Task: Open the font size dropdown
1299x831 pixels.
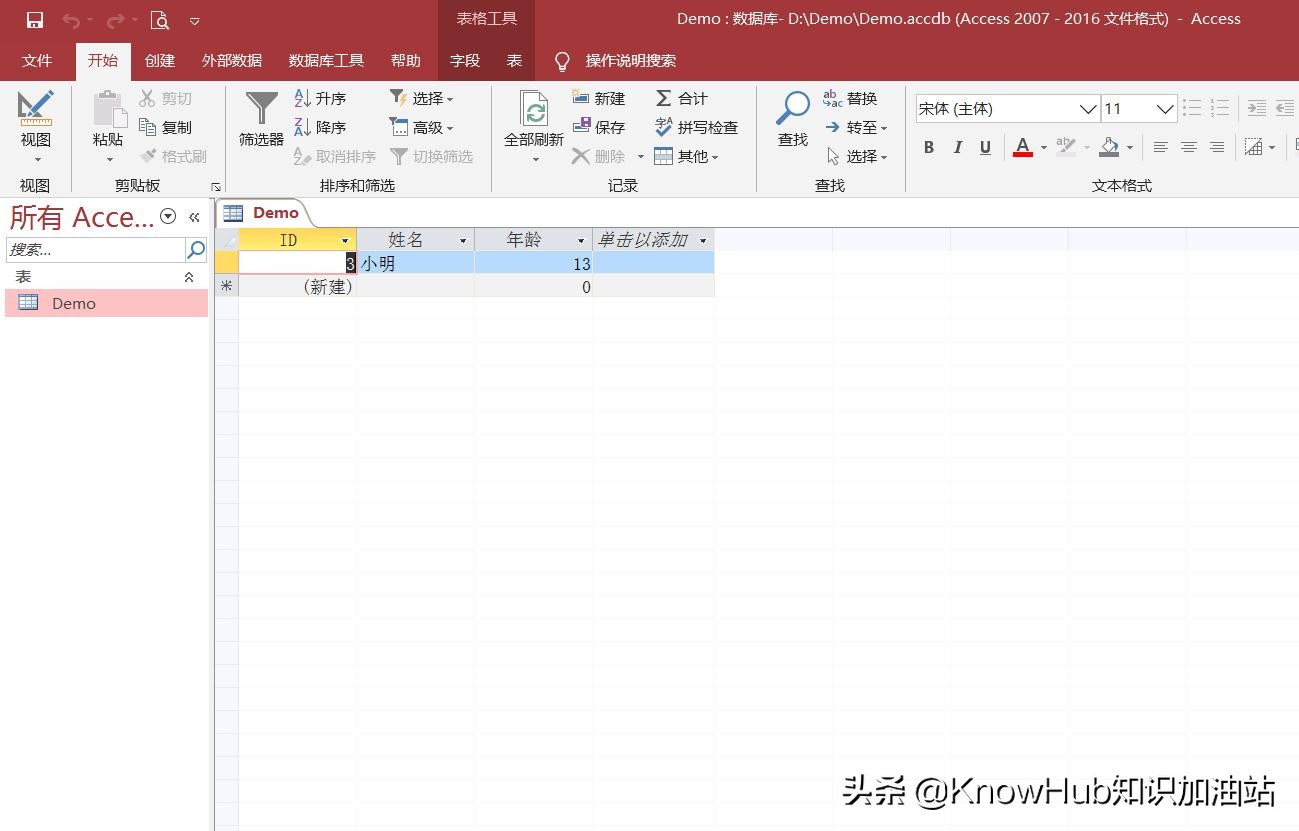Action: (x=1165, y=108)
